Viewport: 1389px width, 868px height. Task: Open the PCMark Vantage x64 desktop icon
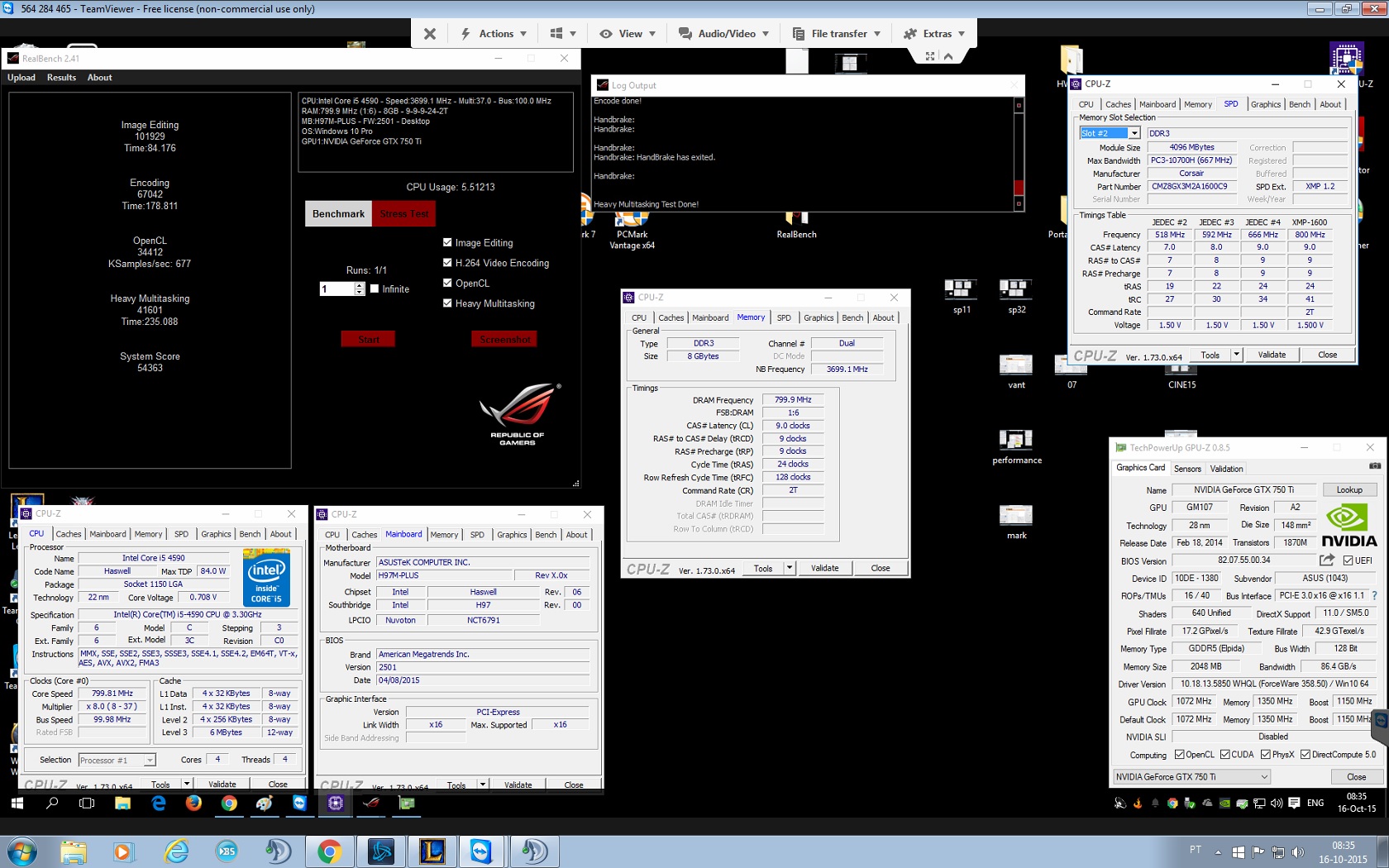coord(632,229)
